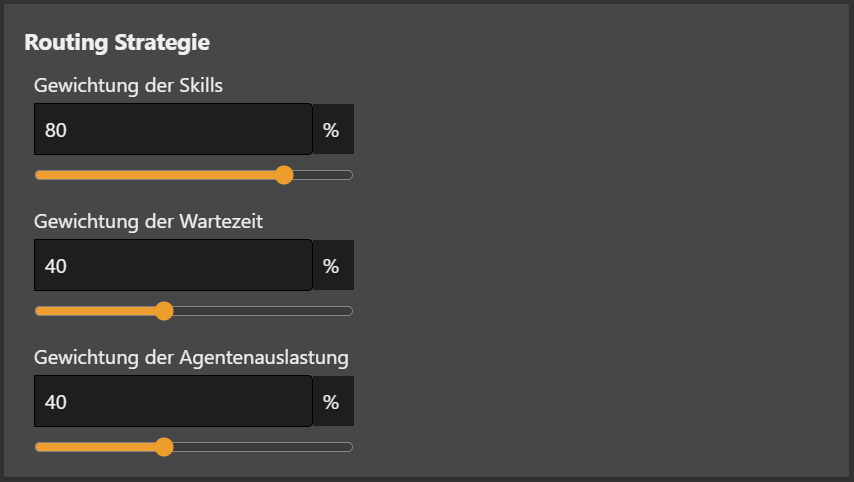Click the unfilled track of the Wartezeit slider
The image size is (854, 482).
coord(260,311)
